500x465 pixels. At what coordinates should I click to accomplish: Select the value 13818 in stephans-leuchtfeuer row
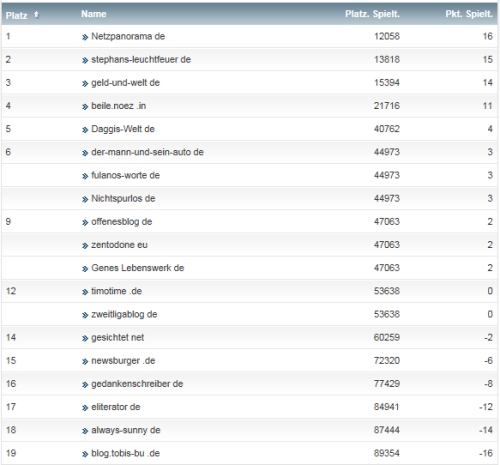click(387, 60)
